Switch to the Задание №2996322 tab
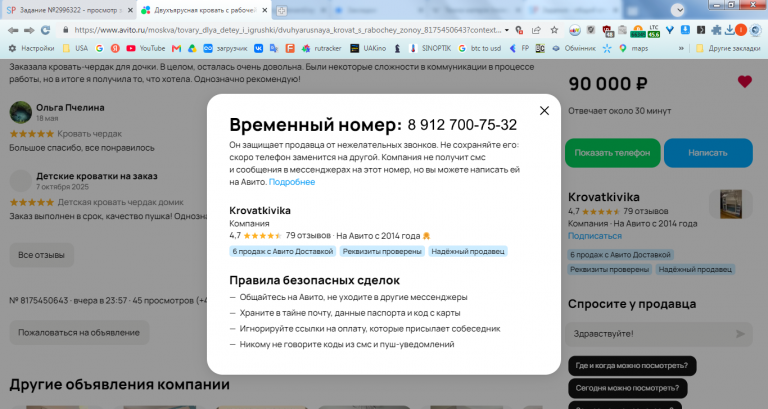Image resolution: width=768 pixels, height=409 pixels. point(68,10)
